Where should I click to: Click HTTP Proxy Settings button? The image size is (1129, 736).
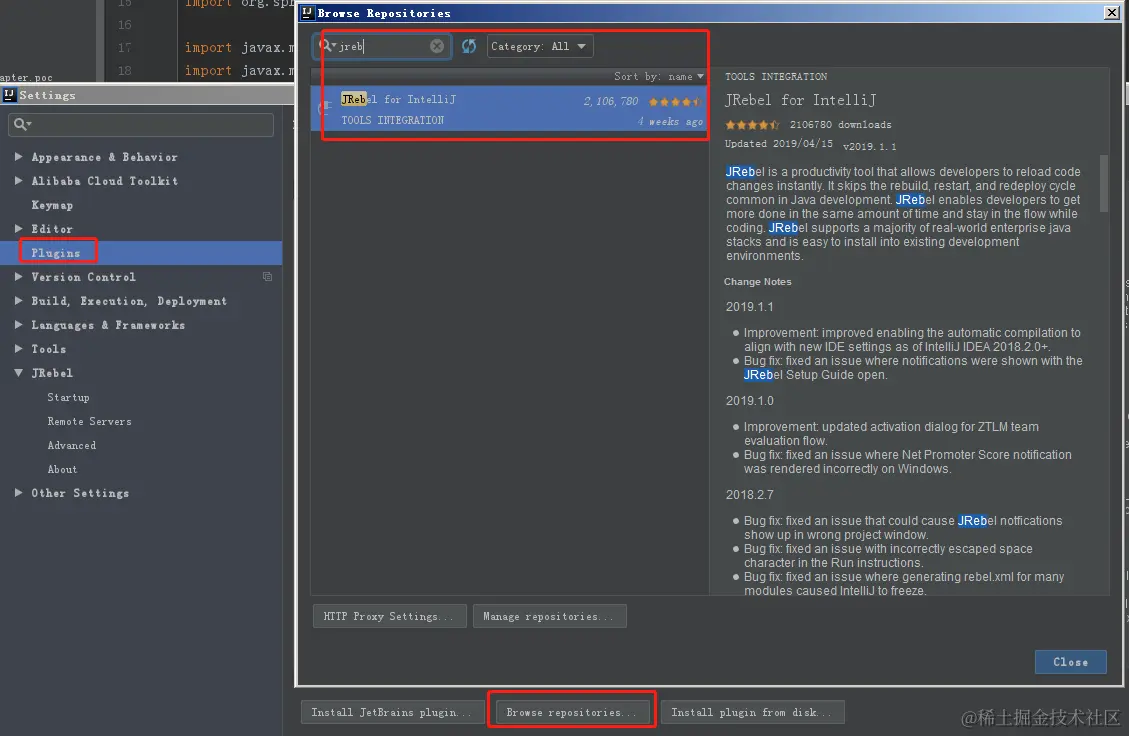click(x=390, y=616)
